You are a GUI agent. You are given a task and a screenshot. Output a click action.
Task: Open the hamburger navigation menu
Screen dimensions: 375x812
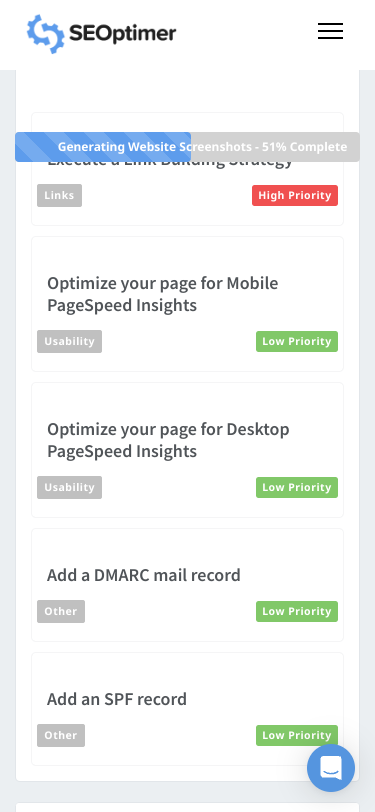pyautogui.click(x=330, y=31)
